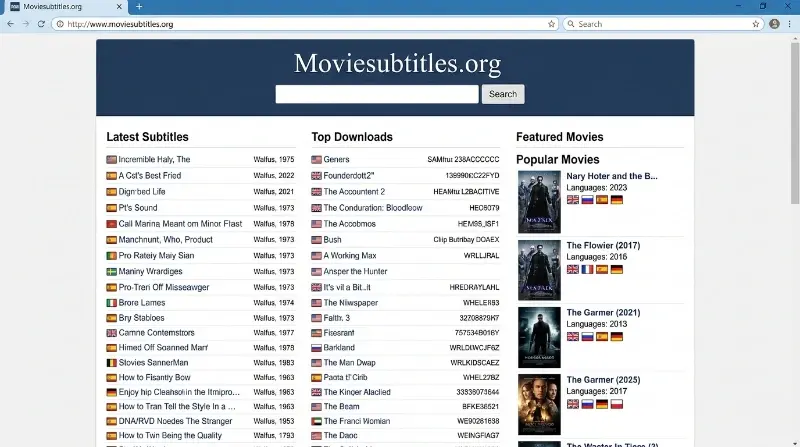
Task: Click the Belgian flag beside Stovies SannerMan
Action: [x=111, y=363]
